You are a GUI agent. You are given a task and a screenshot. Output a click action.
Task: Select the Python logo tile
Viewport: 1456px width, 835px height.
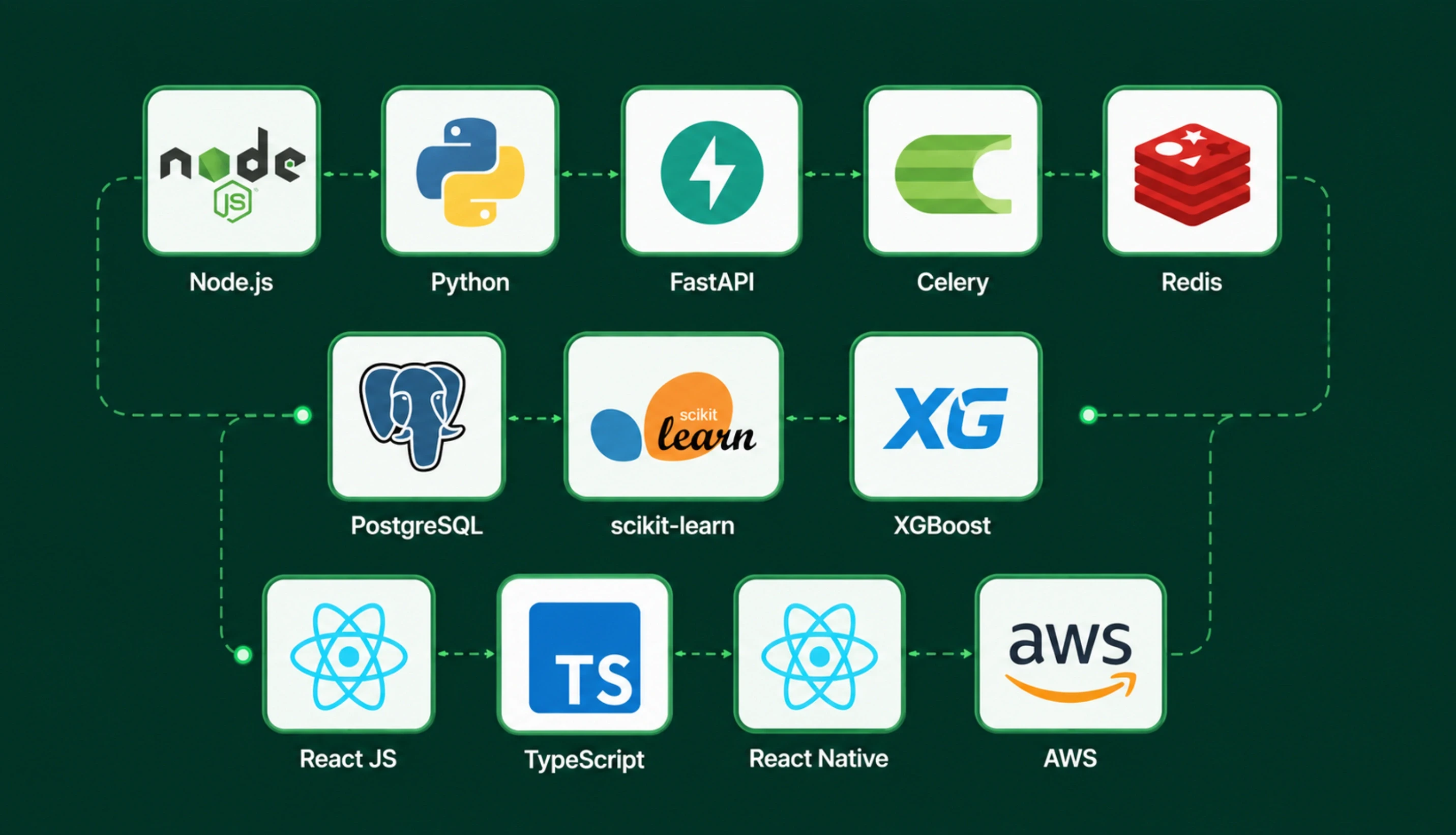[x=470, y=171]
